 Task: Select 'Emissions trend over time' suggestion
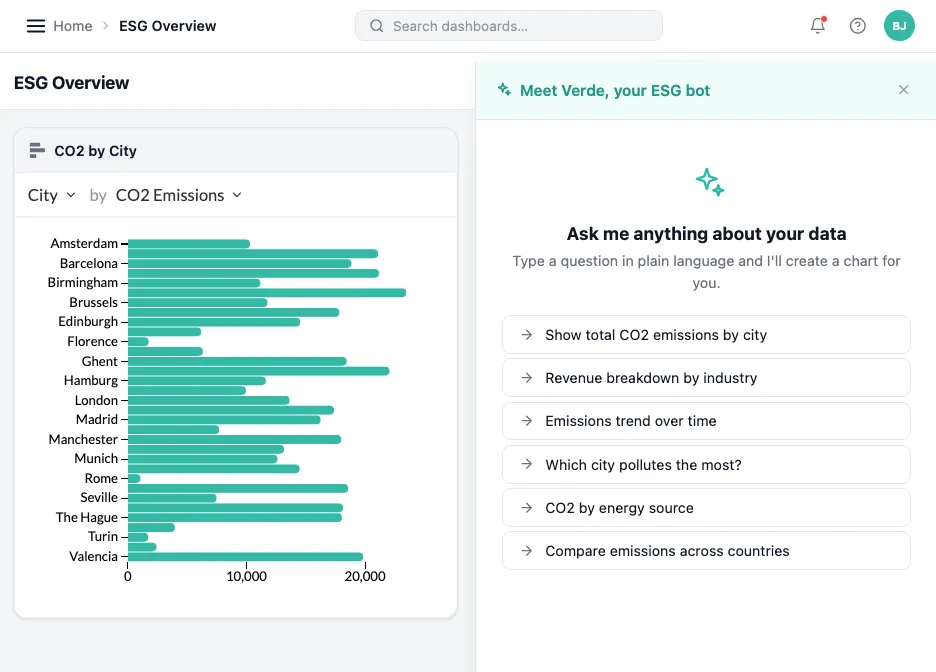(x=706, y=421)
